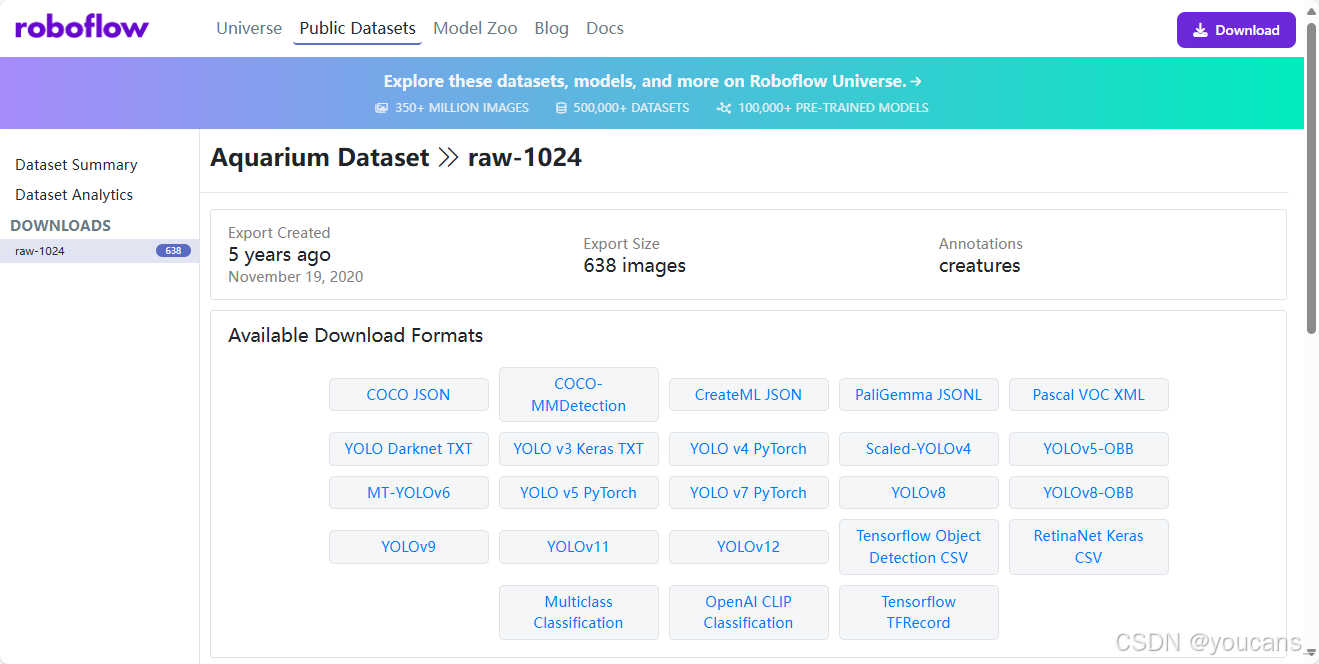
Task: Choose YOLOv12 format
Action: 749,547
